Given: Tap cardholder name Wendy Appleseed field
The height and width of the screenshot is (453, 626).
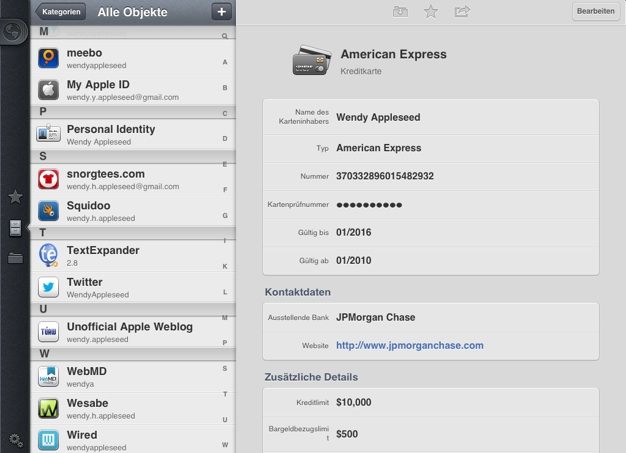Looking at the screenshot, I should pos(431,117).
